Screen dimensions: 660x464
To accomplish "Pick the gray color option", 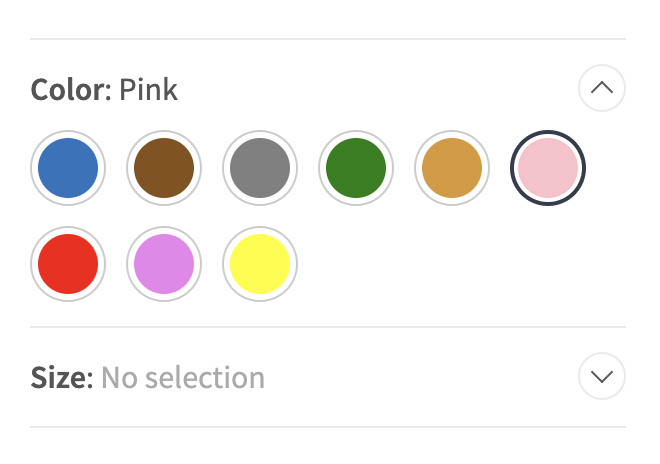I will point(260,168).
